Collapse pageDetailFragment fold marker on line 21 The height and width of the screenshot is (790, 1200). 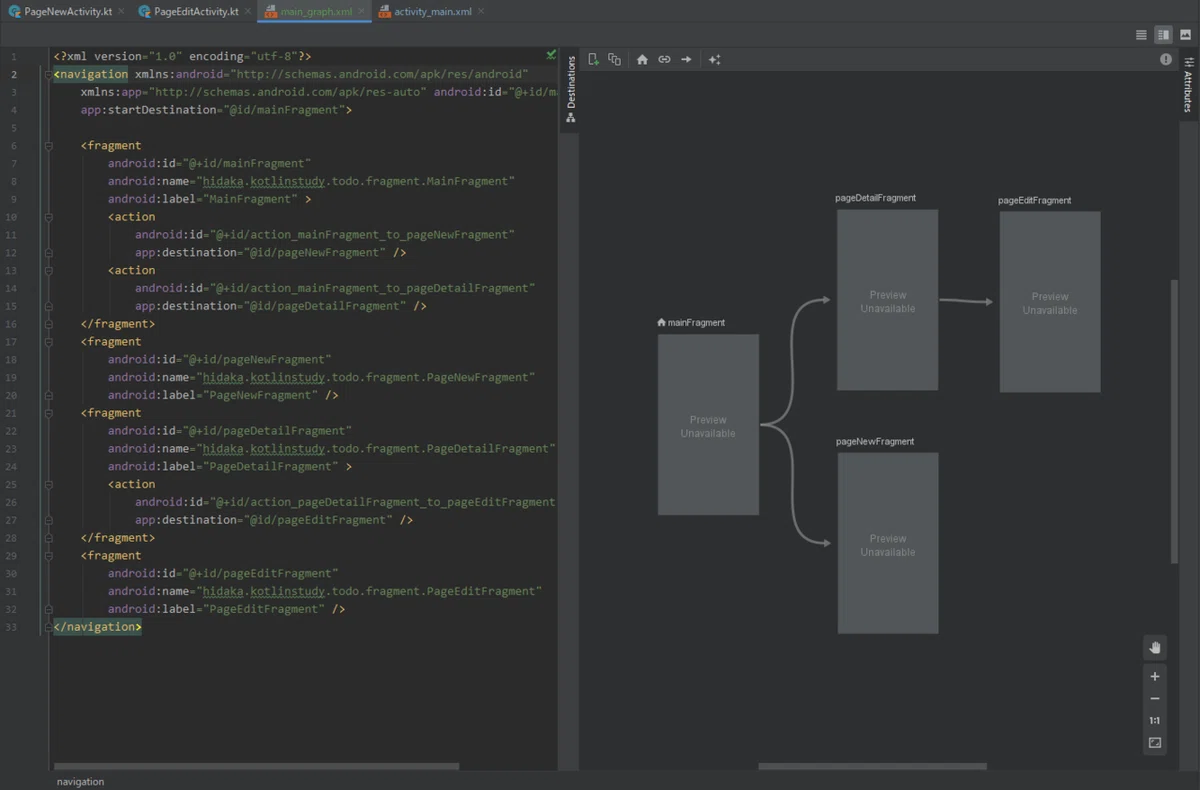[x=47, y=413]
